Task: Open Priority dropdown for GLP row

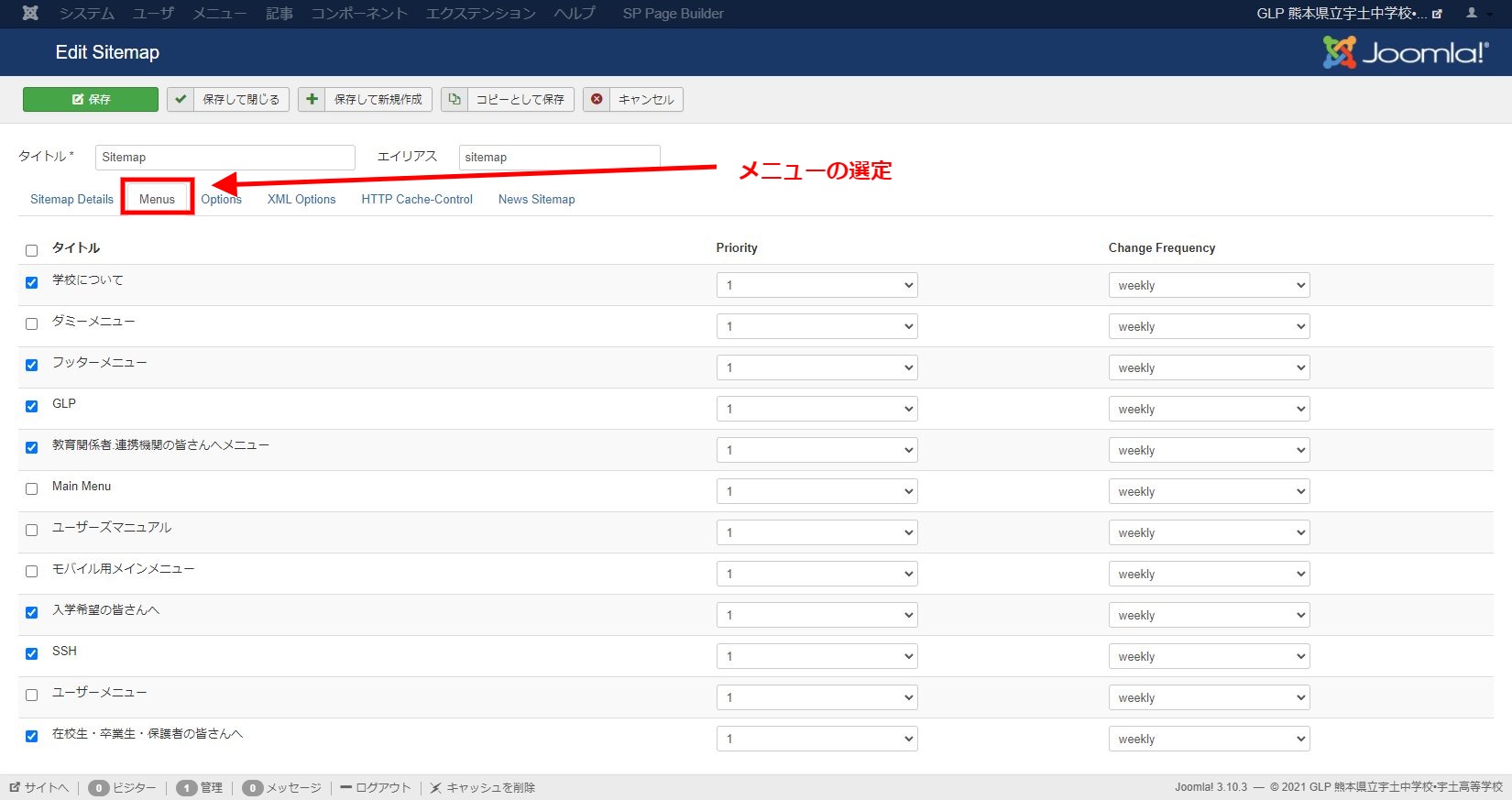Action: [x=816, y=409]
